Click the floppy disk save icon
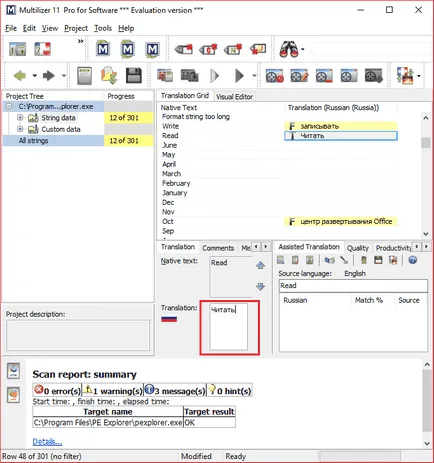434x463 pixels. (134, 76)
